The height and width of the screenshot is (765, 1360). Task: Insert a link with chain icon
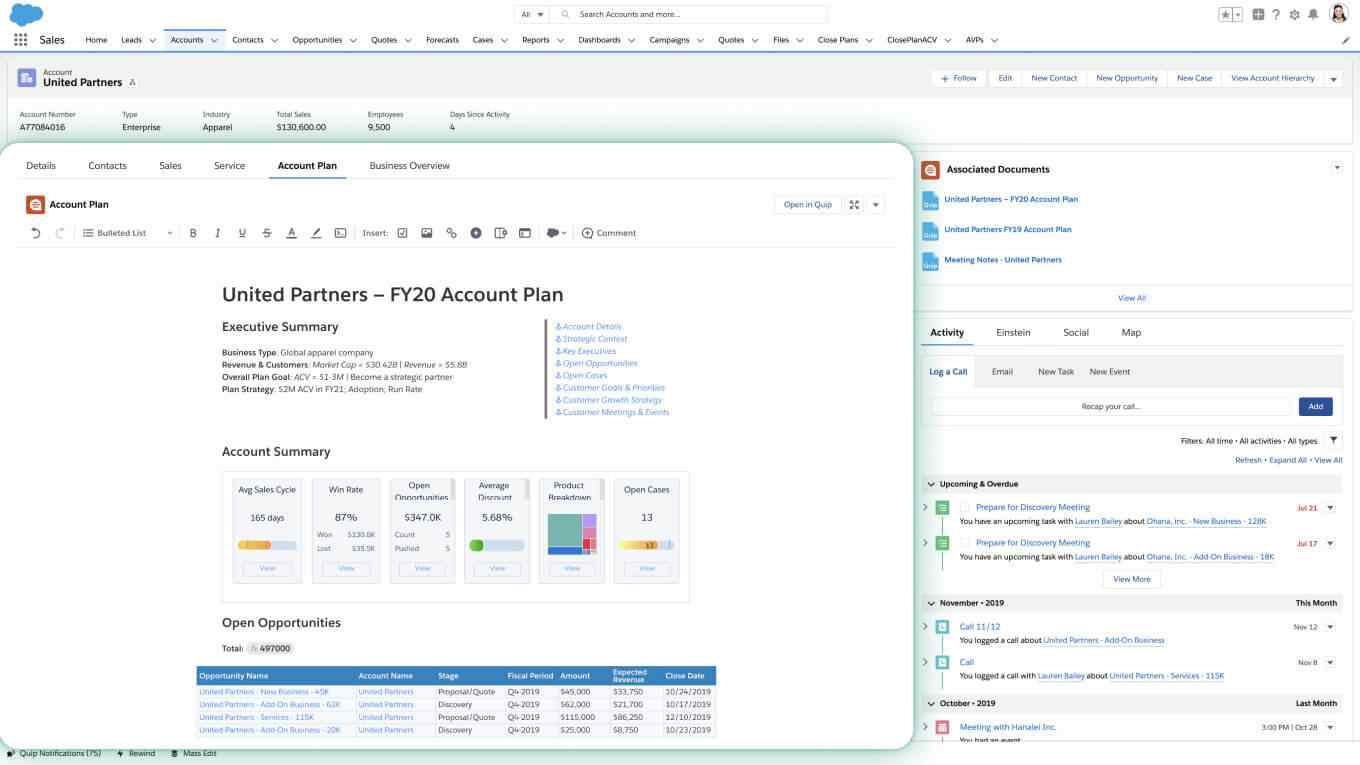(451, 233)
